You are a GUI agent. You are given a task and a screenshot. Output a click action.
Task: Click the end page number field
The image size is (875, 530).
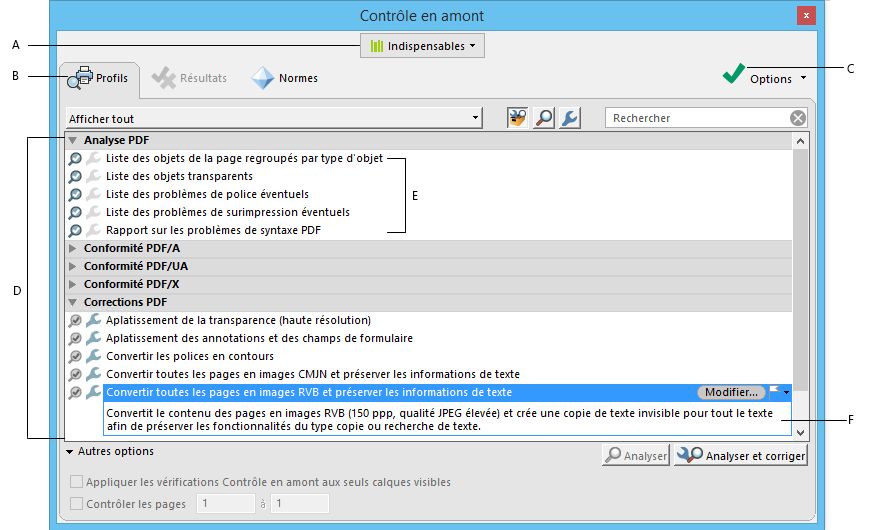pyautogui.click(x=300, y=503)
